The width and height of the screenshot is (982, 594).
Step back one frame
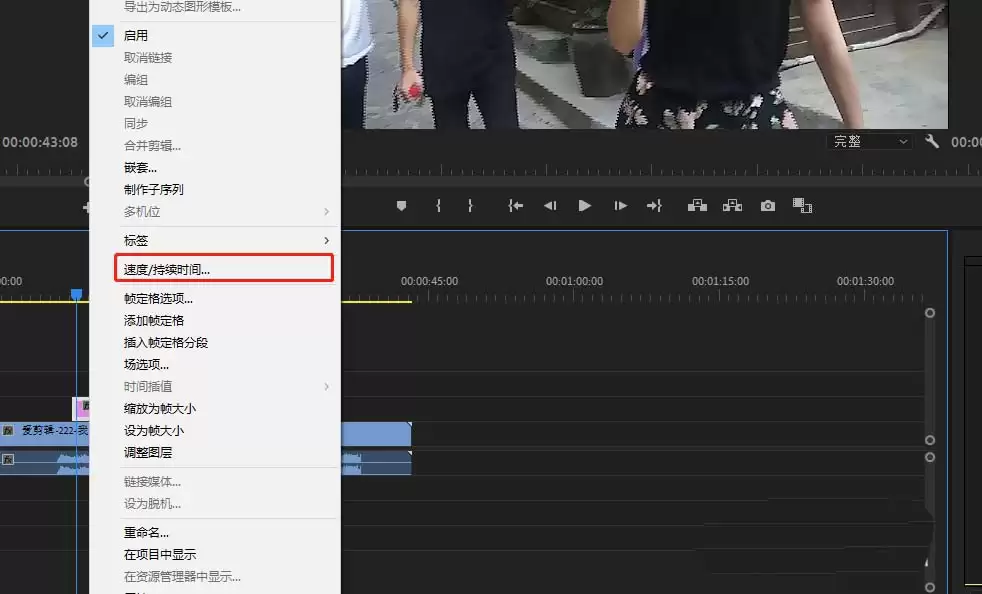coord(550,206)
